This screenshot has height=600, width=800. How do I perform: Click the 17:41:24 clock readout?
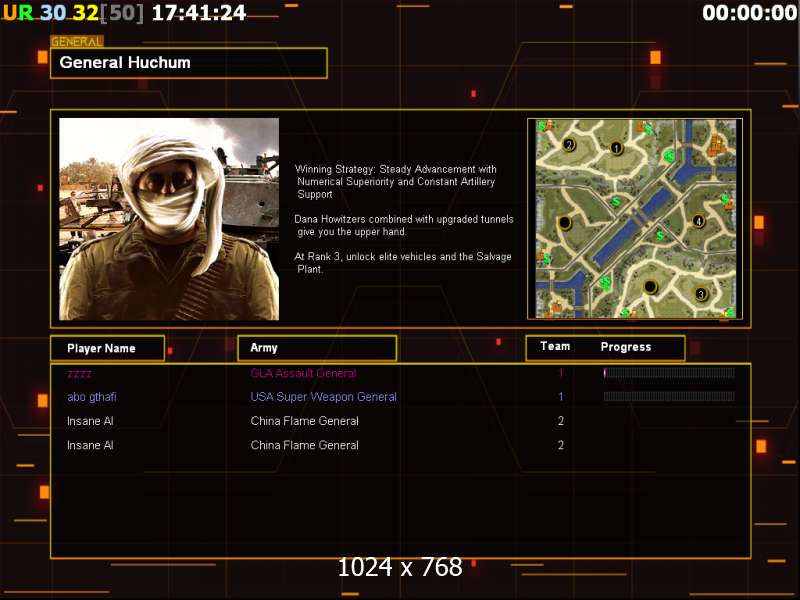tap(199, 13)
